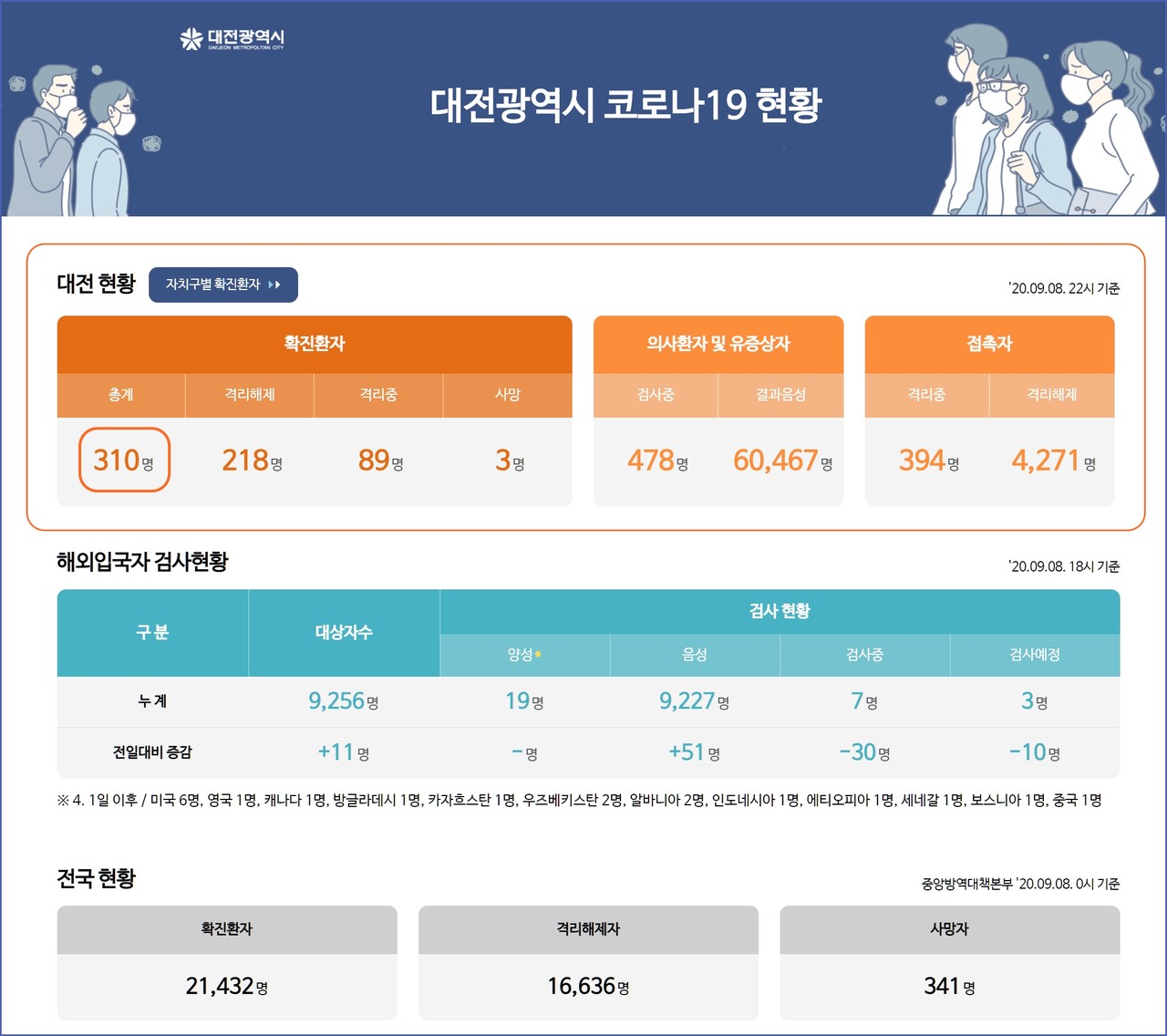
Task: Click the 확진환자 orange header
Action: point(315,344)
